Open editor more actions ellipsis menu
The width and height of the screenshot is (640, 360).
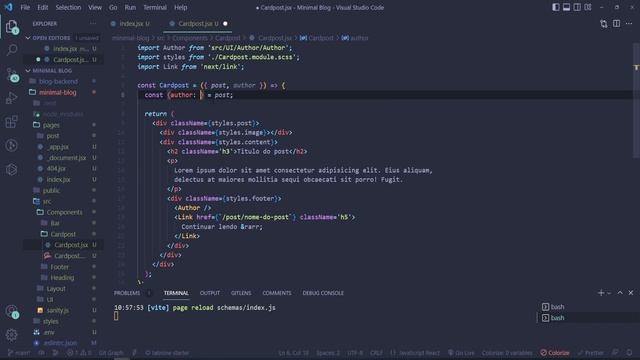[629, 24]
